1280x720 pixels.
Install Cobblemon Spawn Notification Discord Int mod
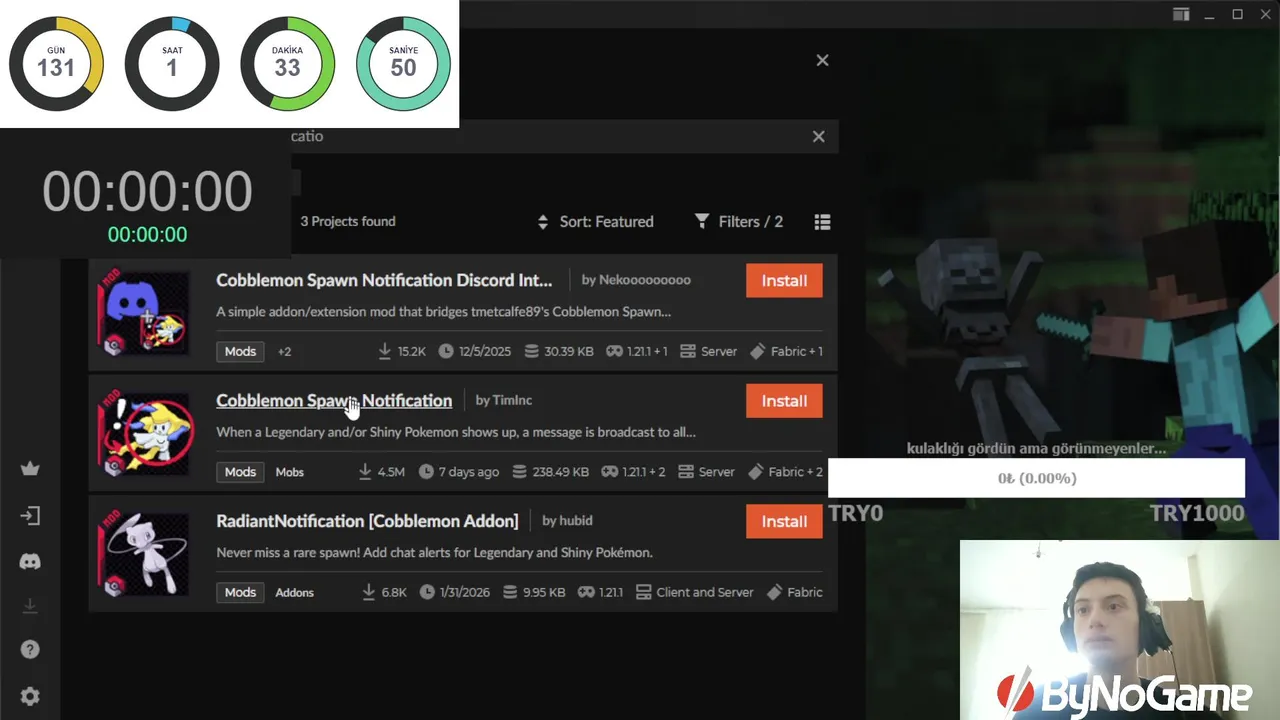(x=784, y=281)
